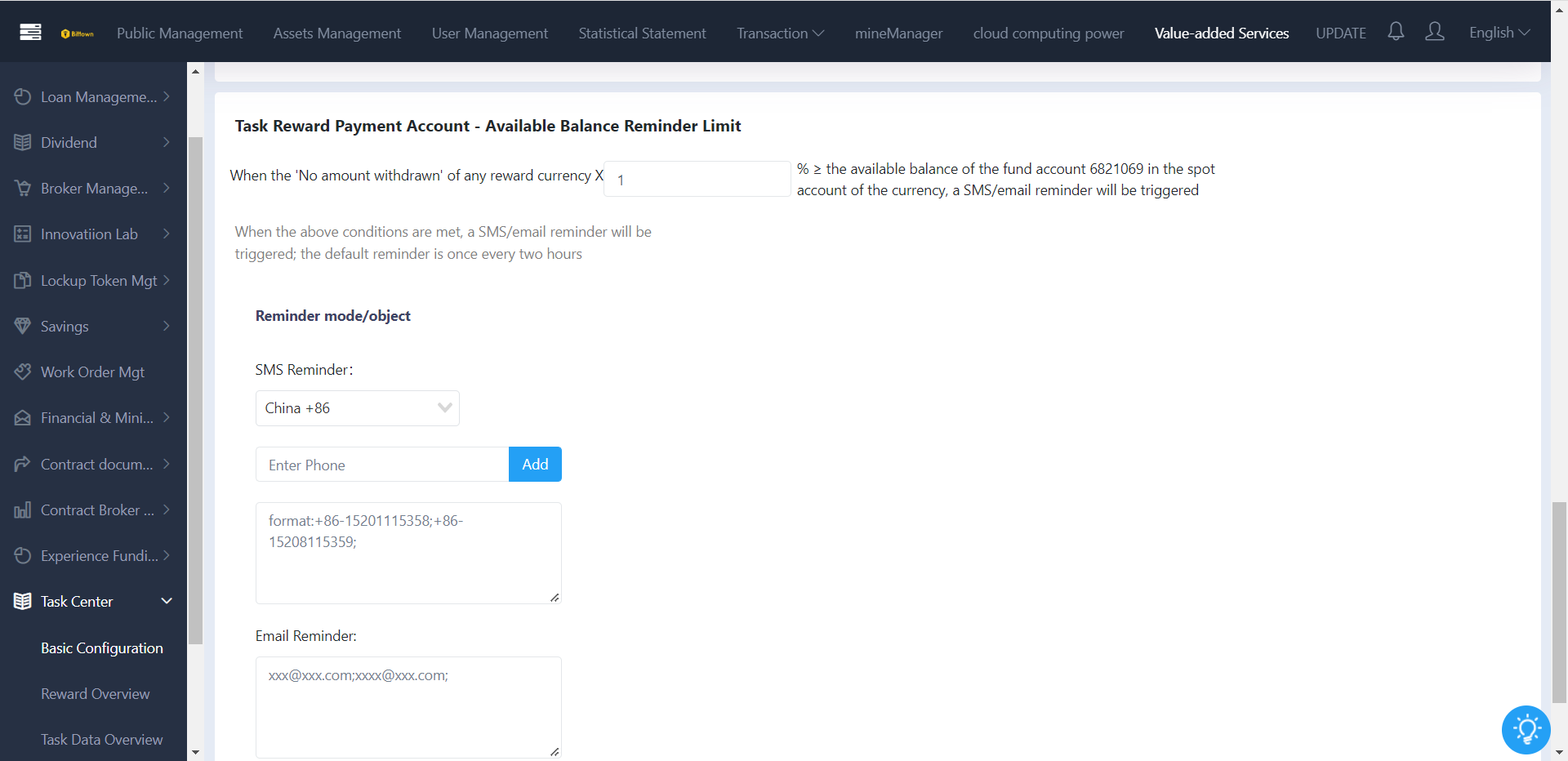Viewport: 1568px width, 761px height.
Task: Click the sidebar scrollbar thumb
Action: tap(195, 390)
